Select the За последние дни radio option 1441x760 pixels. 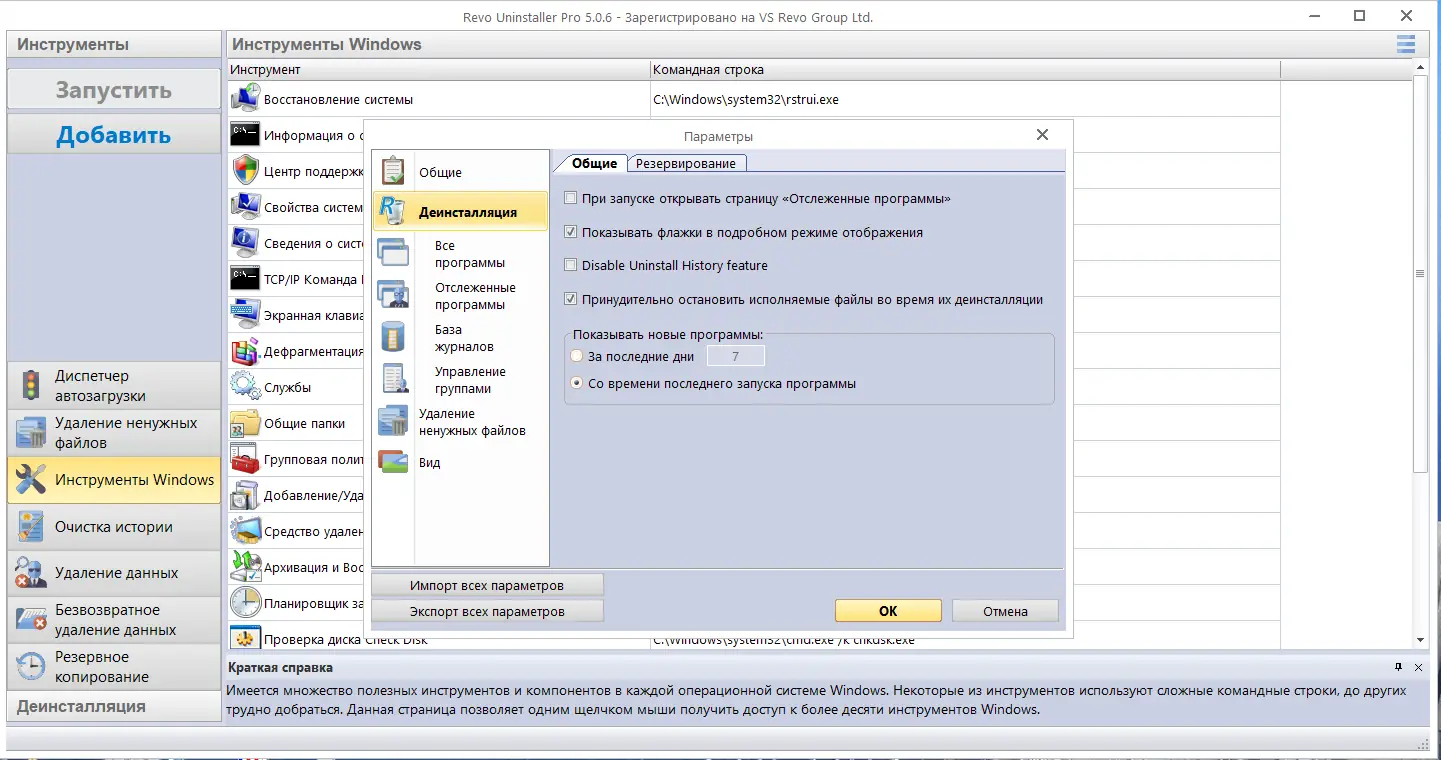click(x=576, y=356)
